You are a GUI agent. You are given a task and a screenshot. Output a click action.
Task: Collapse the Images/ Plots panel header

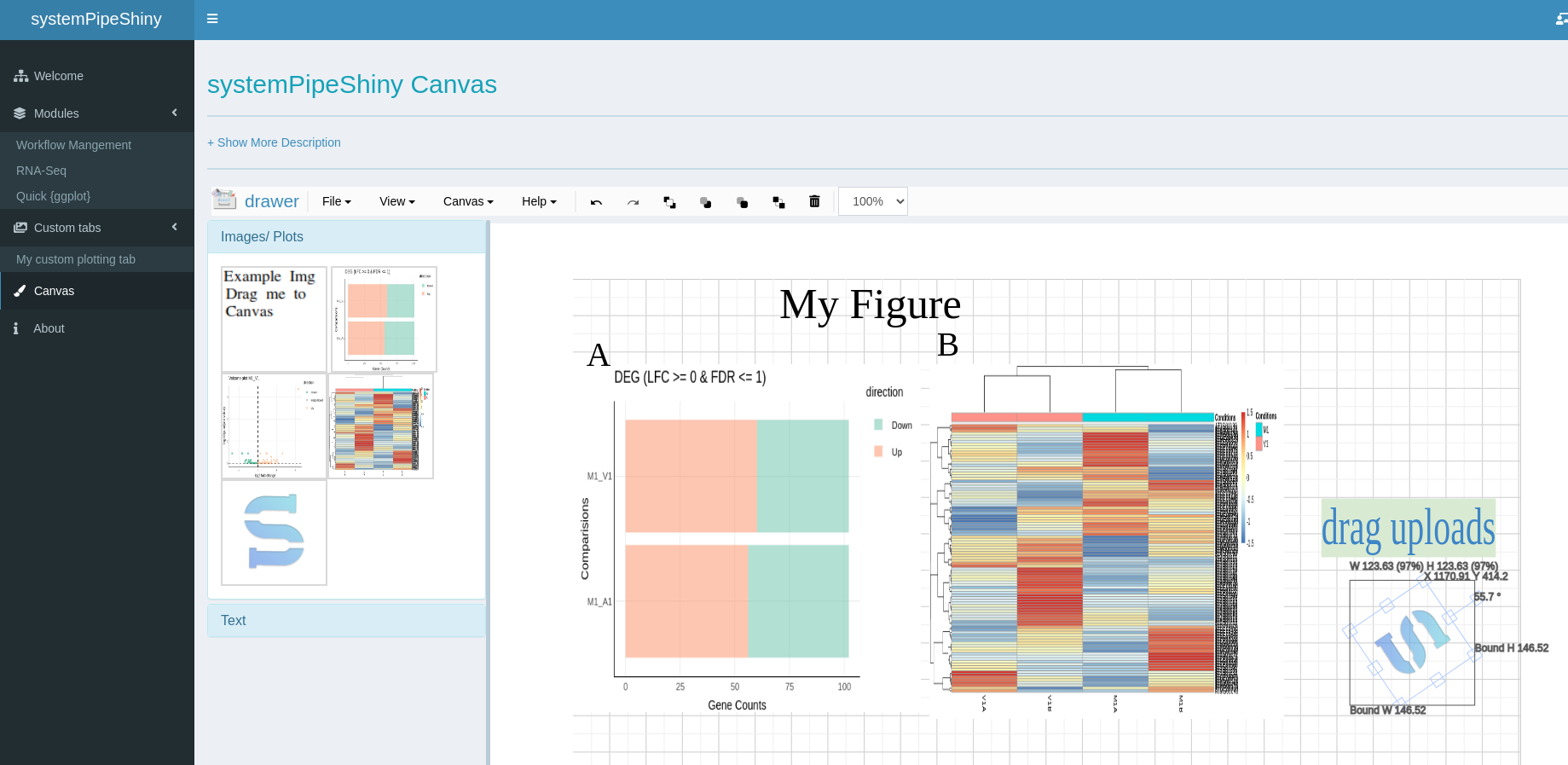(346, 237)
